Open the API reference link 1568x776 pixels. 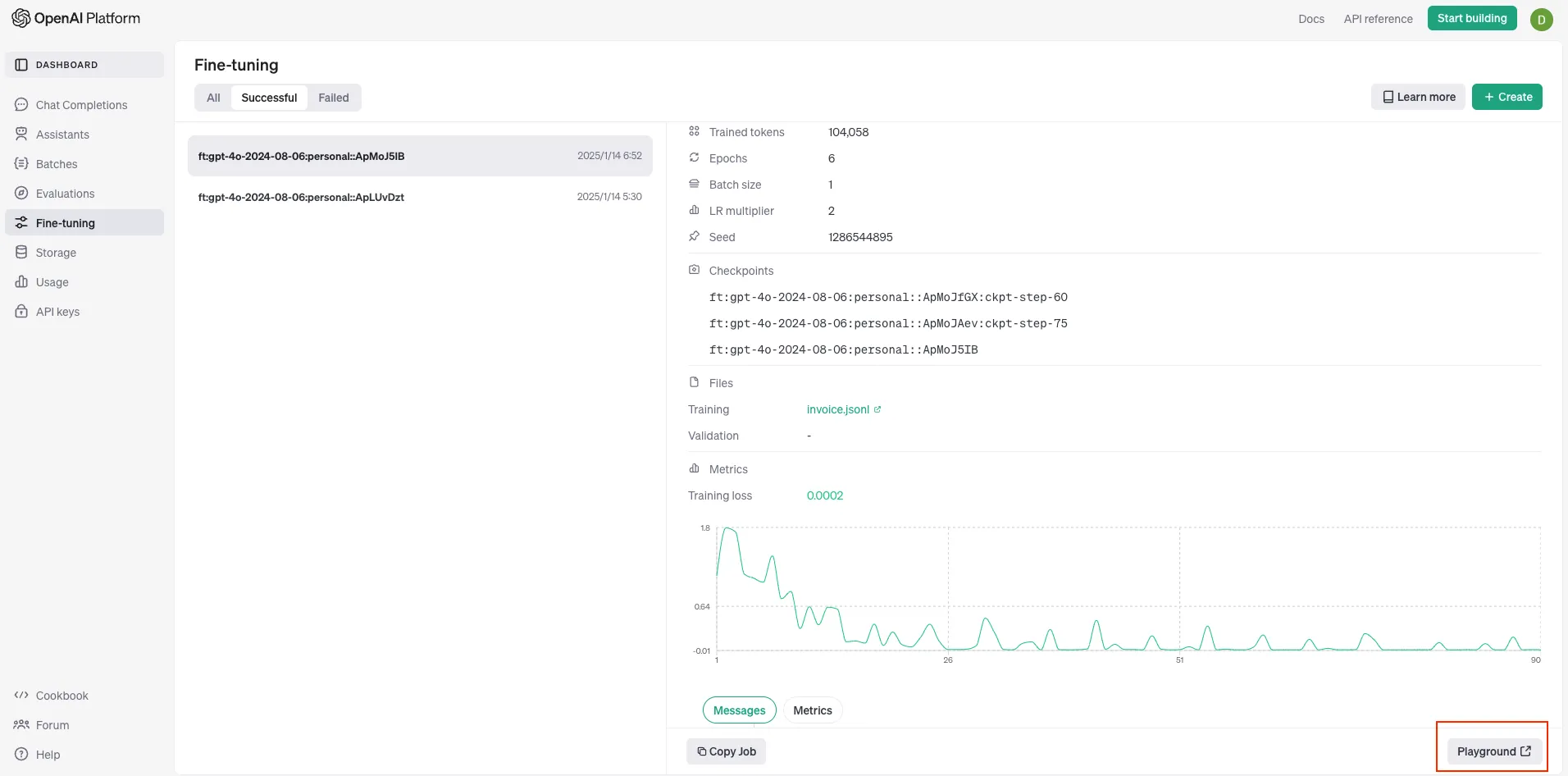[1378, 19]
